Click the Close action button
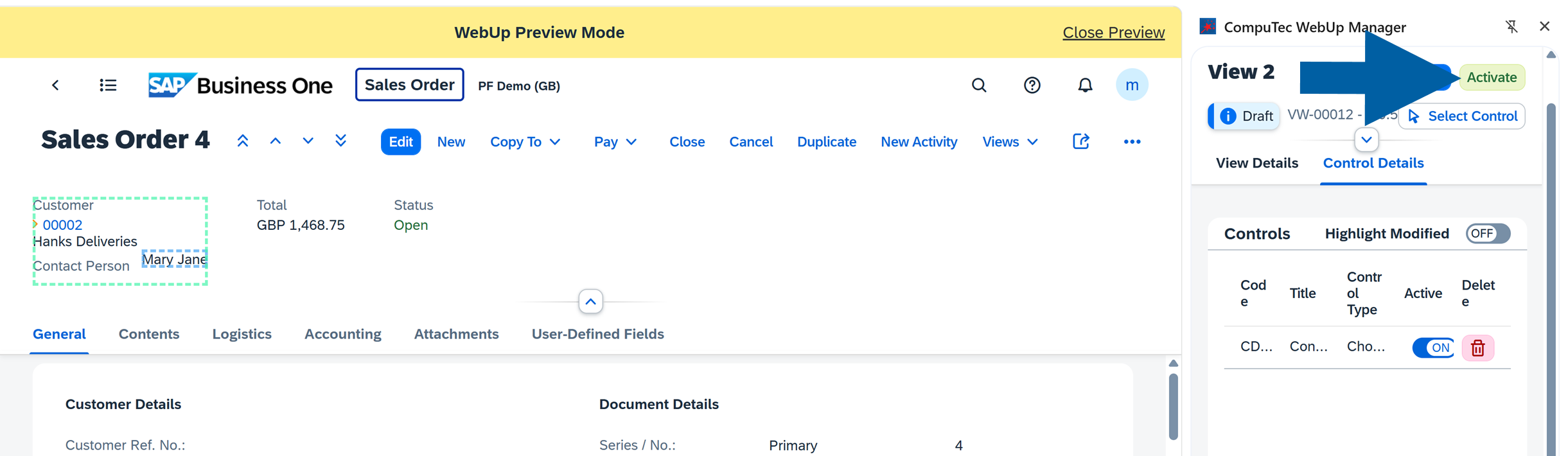The image size is (1568, 456). 687,142
